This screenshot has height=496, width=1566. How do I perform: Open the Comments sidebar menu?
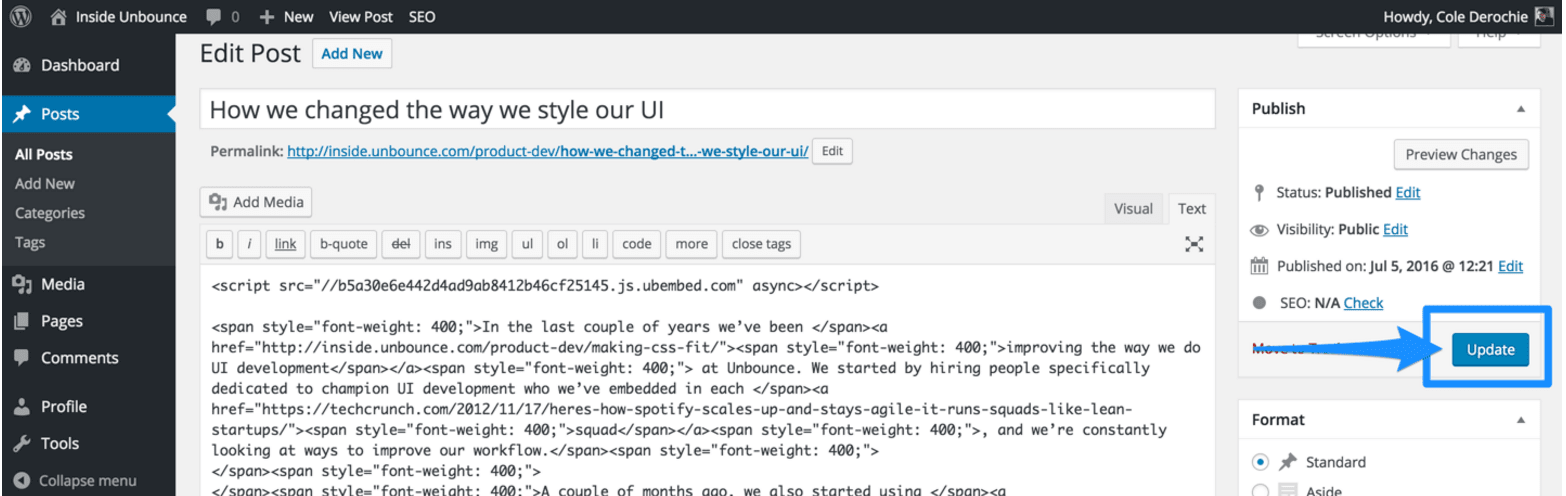(x=88, y=358)
